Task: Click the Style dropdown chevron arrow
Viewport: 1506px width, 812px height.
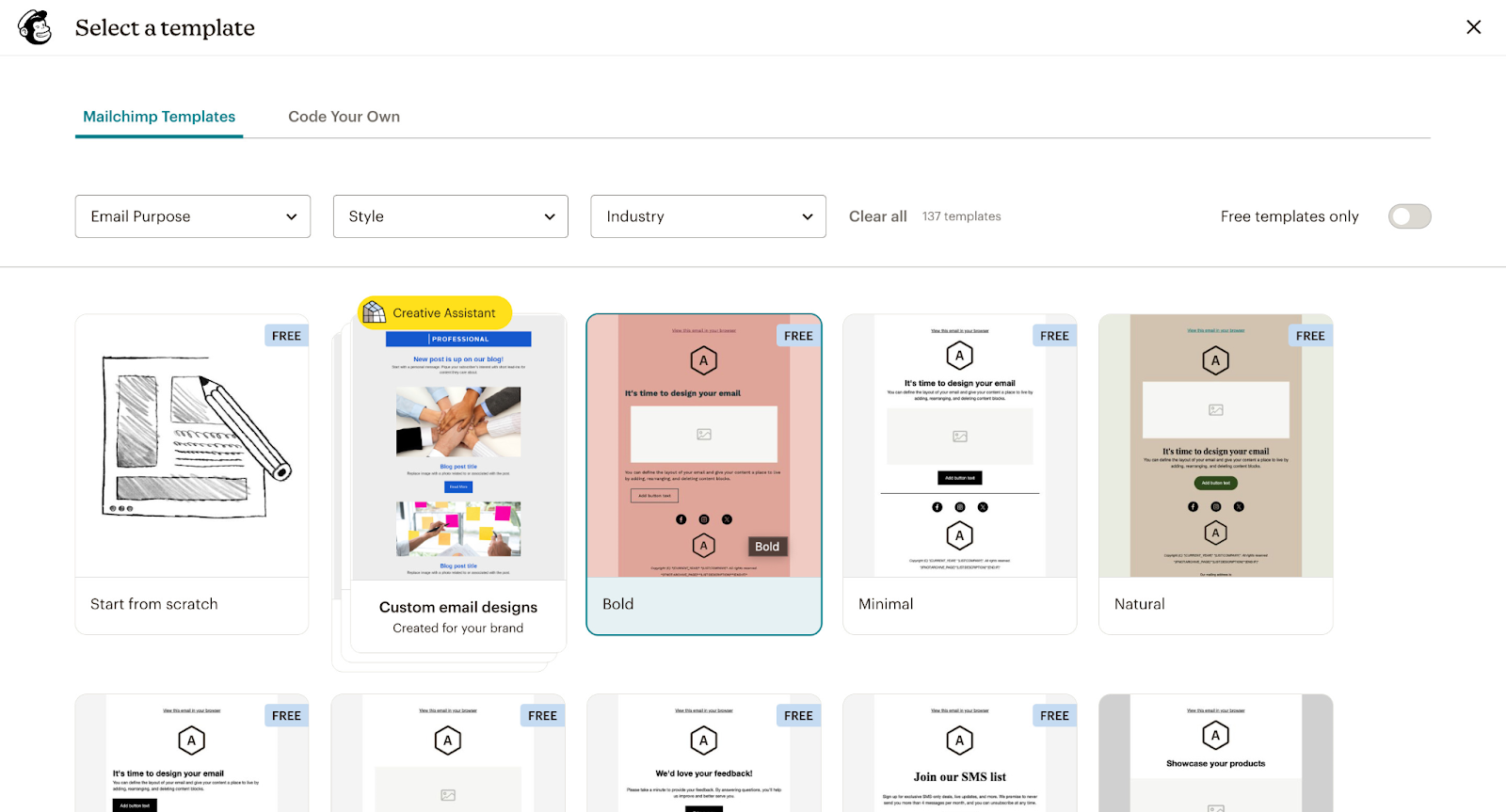Action: point(550,217)
